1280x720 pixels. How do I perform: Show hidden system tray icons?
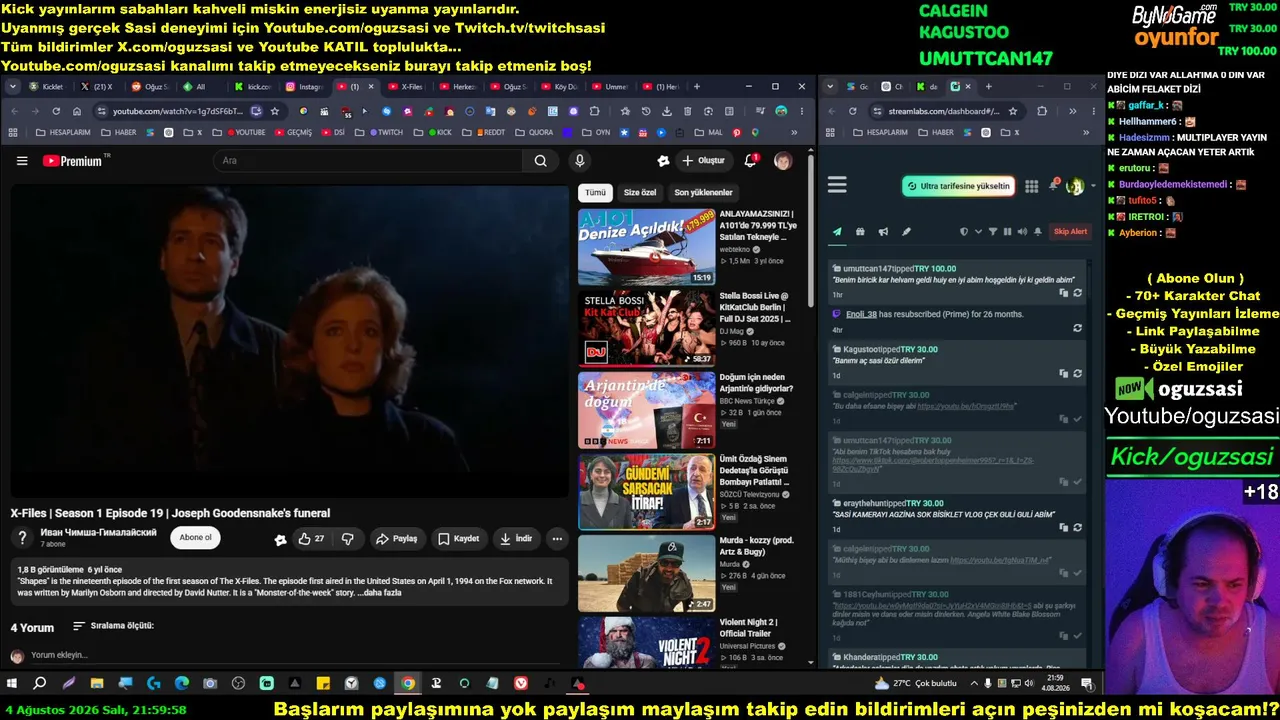(x=972, y=684)
